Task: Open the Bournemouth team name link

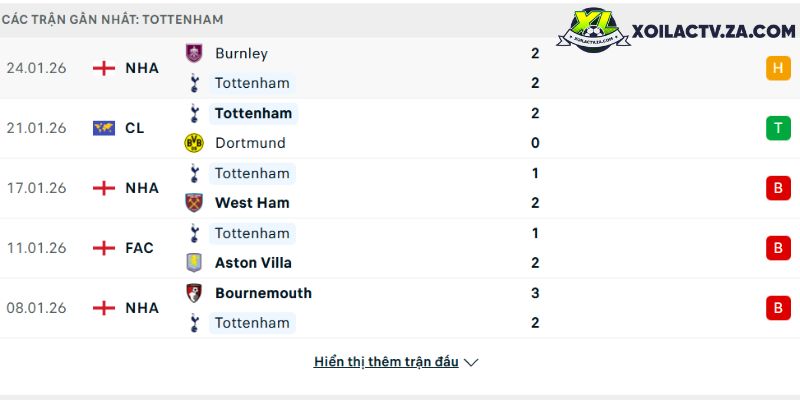Action: [x=263, y=293]
